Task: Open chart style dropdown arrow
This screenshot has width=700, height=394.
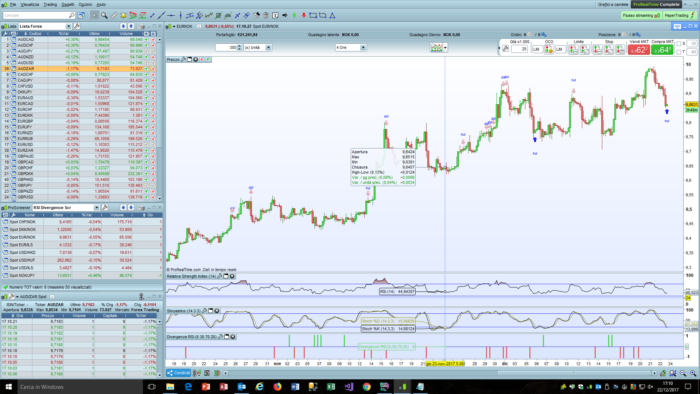Action: point(445,47)
